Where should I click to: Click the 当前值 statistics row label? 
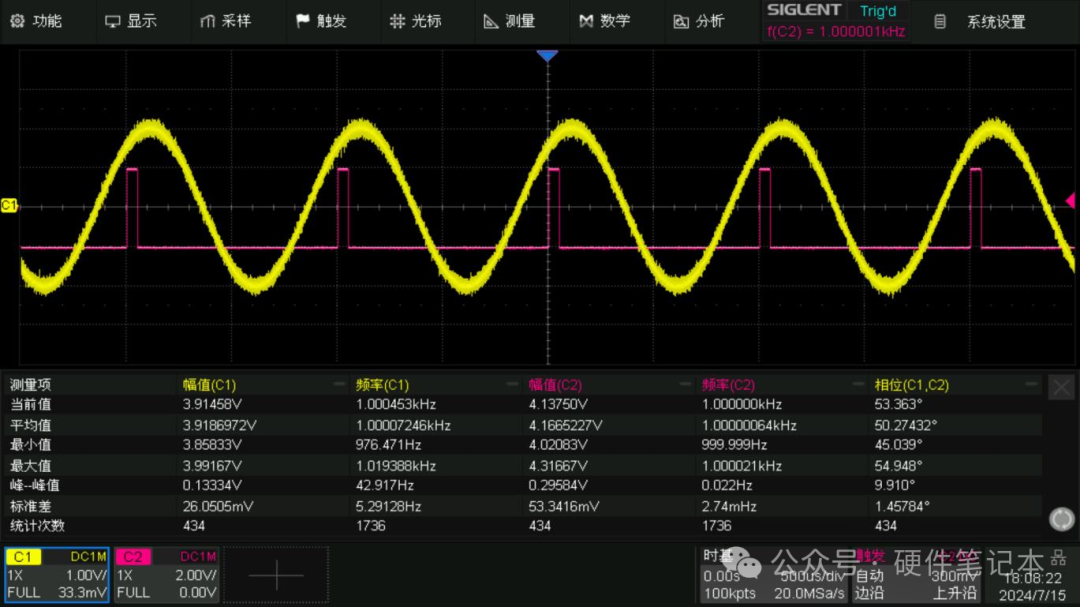click(x=30, y=404)
